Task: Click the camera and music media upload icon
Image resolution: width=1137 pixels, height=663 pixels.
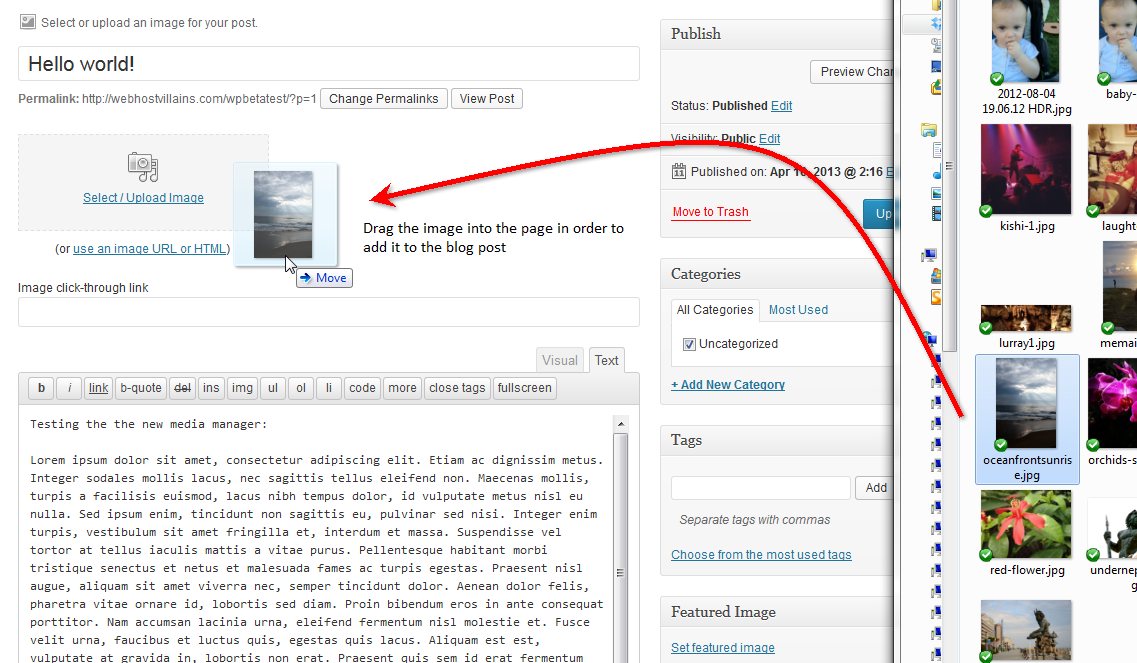Action: (x=143, y=167)
